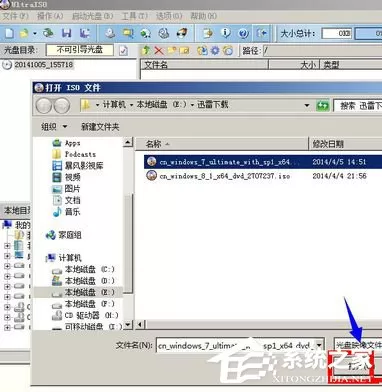This screenshot has height=392, width=382.
Task: Open the 工具(T) menu
Action: coord(135,16)
